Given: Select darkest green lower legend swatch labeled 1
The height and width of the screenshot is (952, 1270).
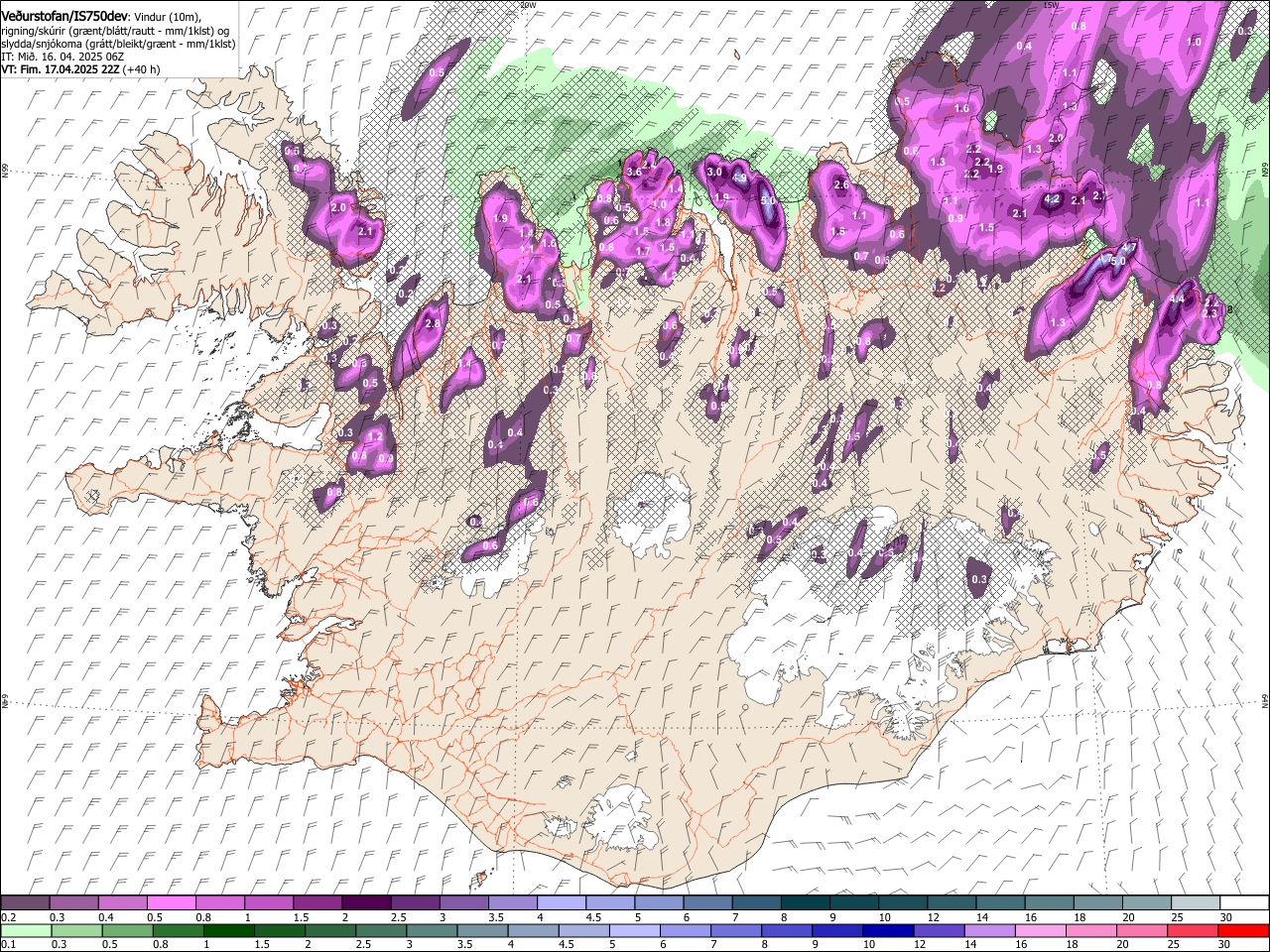Looking at the screenshot, I should (229, 930).
